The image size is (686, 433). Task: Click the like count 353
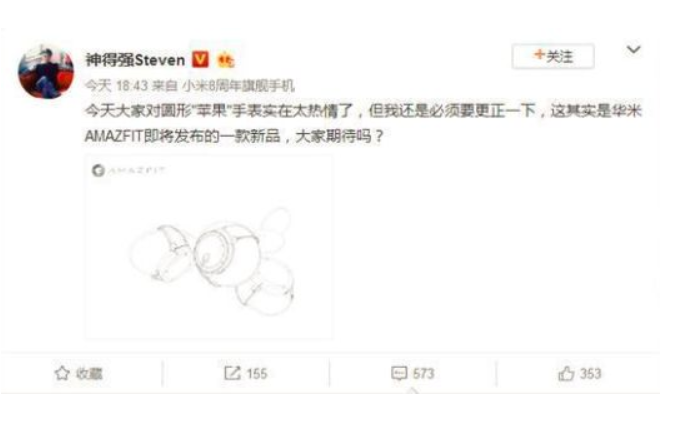590,374
